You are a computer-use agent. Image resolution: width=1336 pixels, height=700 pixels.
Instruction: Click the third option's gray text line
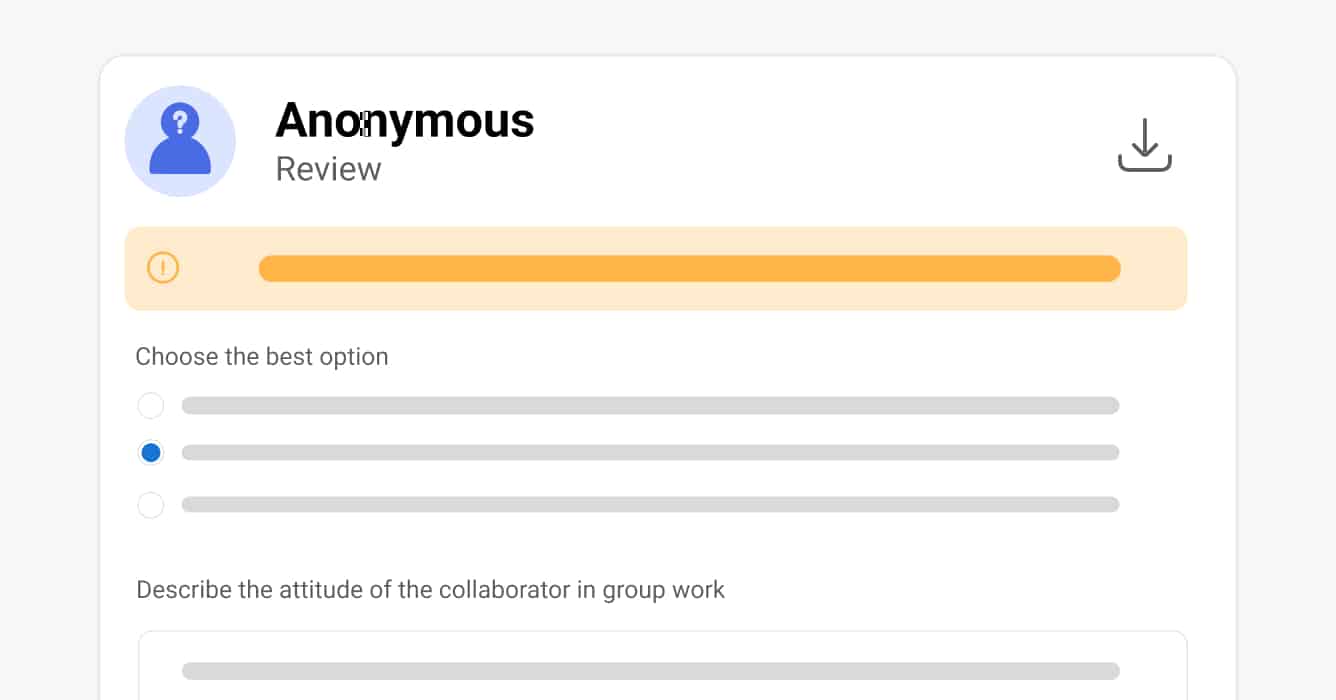650,505
